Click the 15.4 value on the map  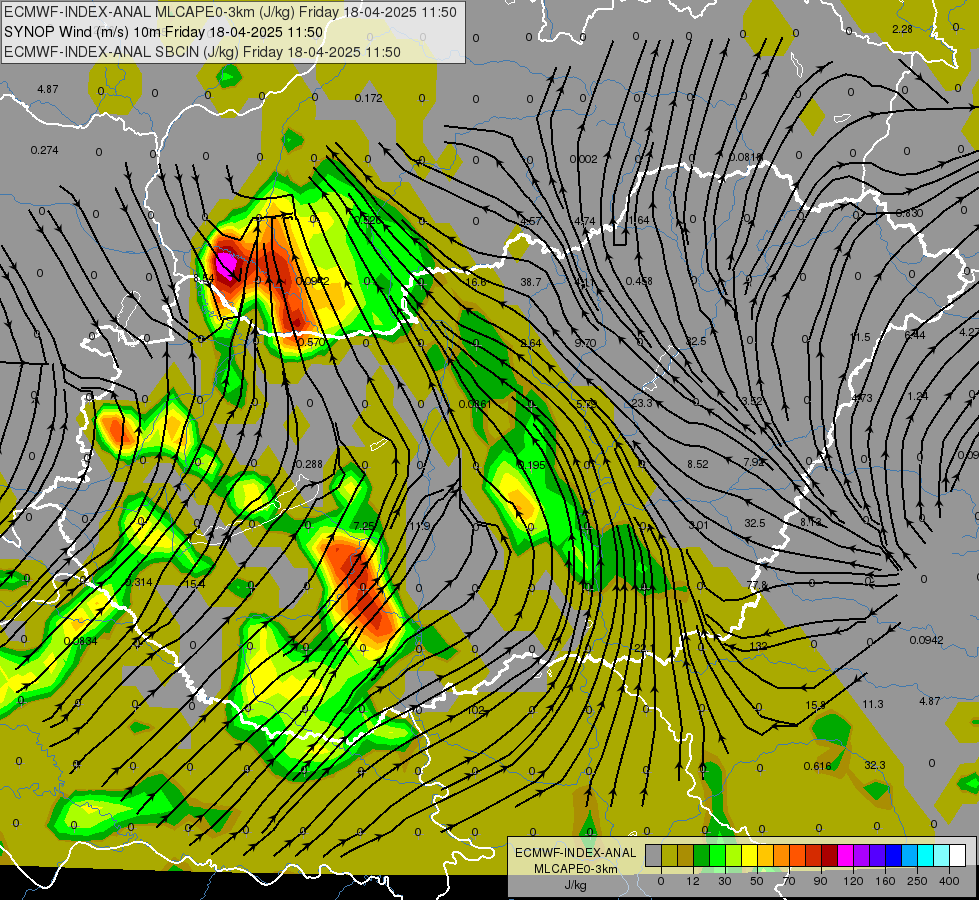pyautogui.click(x=195, y=584)
